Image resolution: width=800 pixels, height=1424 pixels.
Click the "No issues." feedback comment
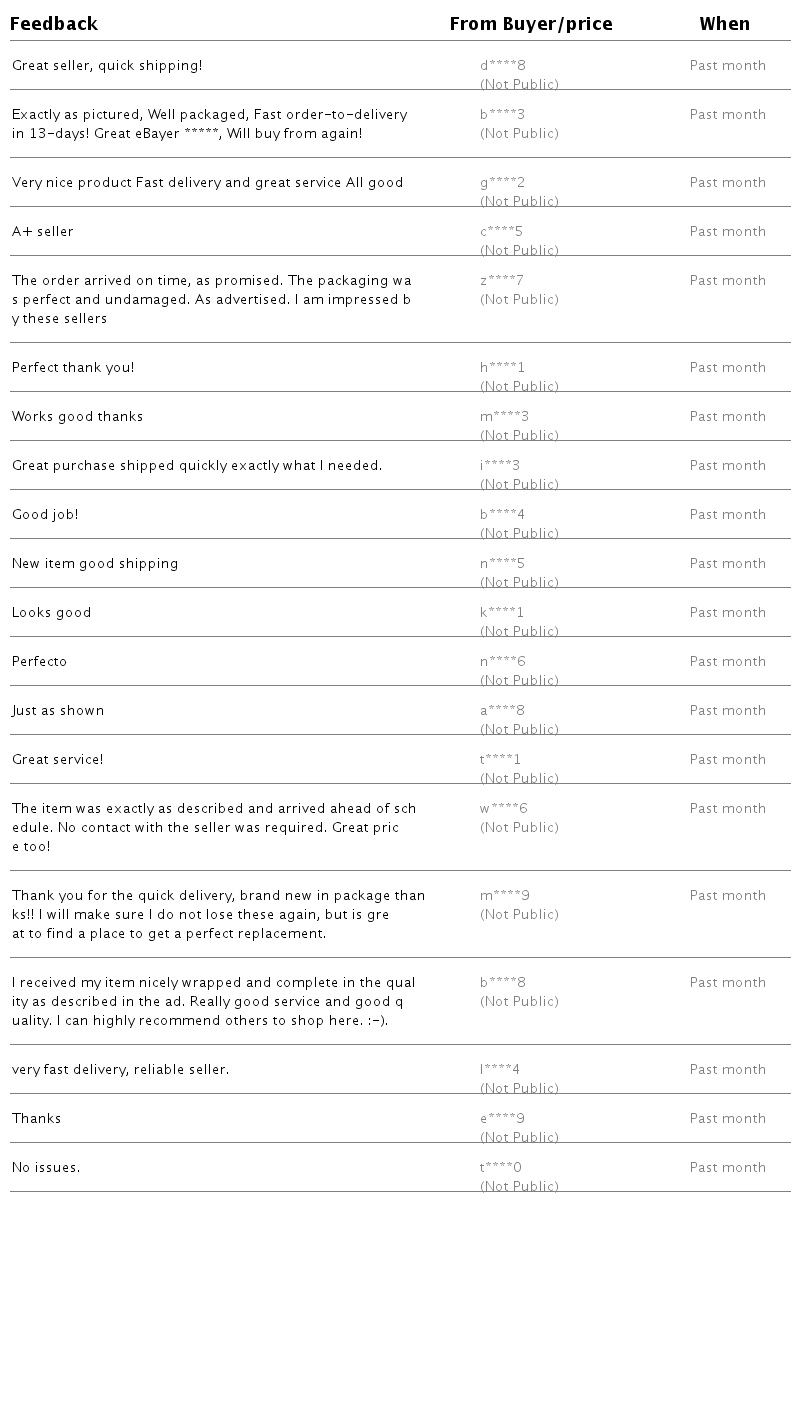[x=46, y=1168]
